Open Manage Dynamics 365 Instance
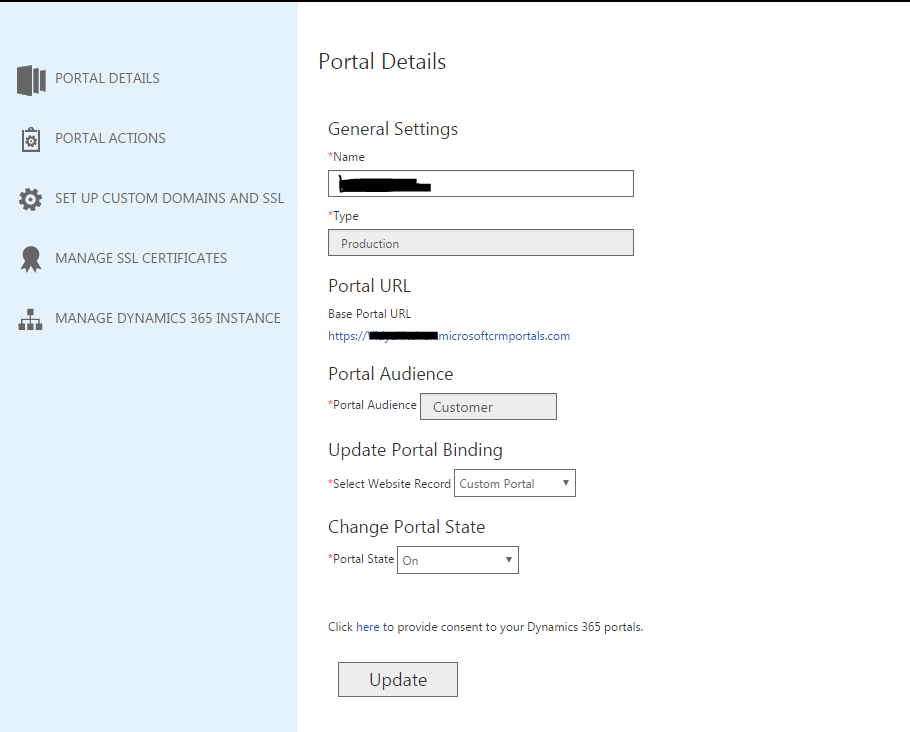910x732 pixels. [170, 318]
